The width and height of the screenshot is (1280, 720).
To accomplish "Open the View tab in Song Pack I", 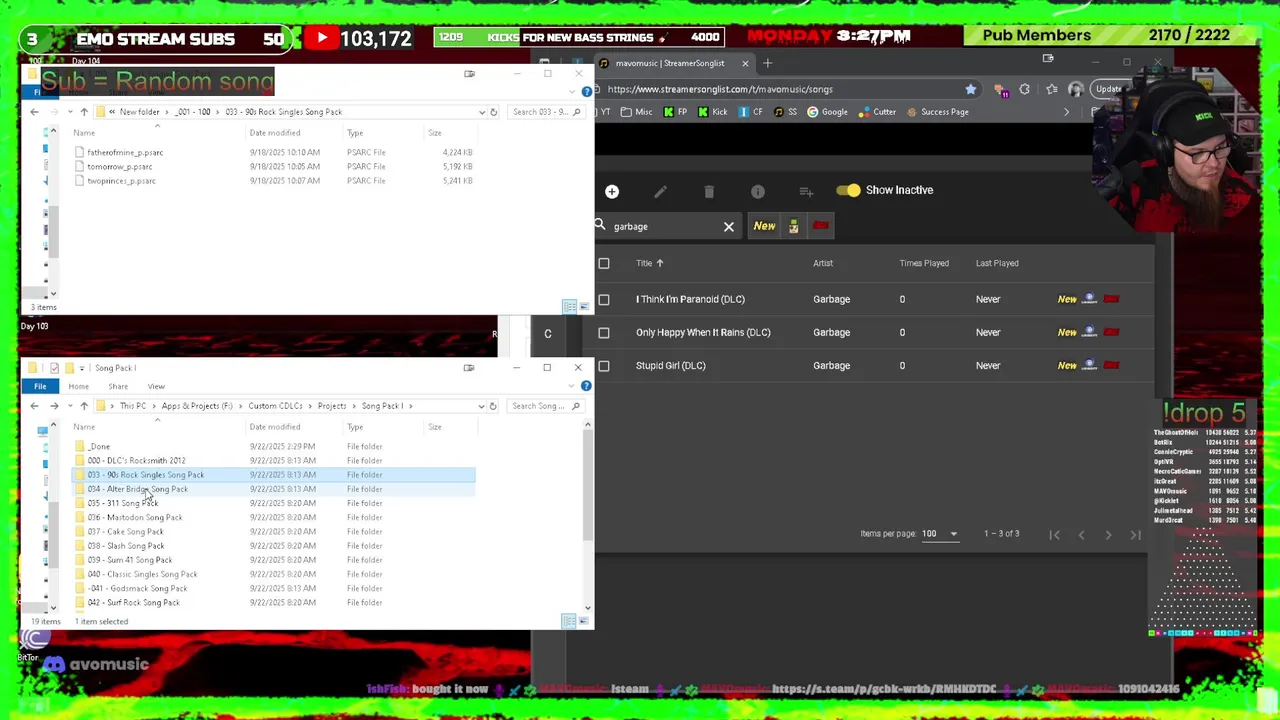I will (x=156, y=386).
